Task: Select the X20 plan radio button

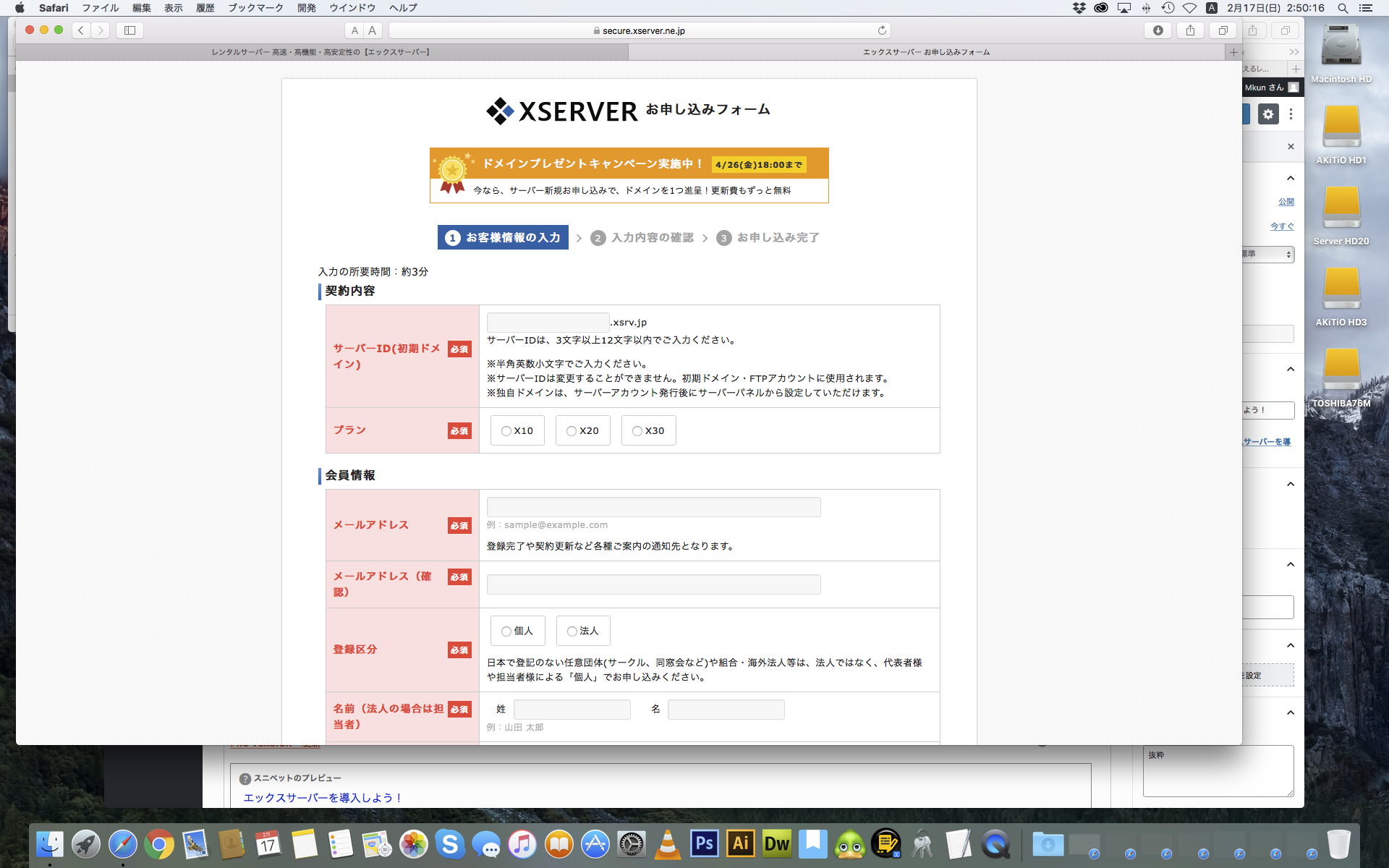Action: click(572, 431)
